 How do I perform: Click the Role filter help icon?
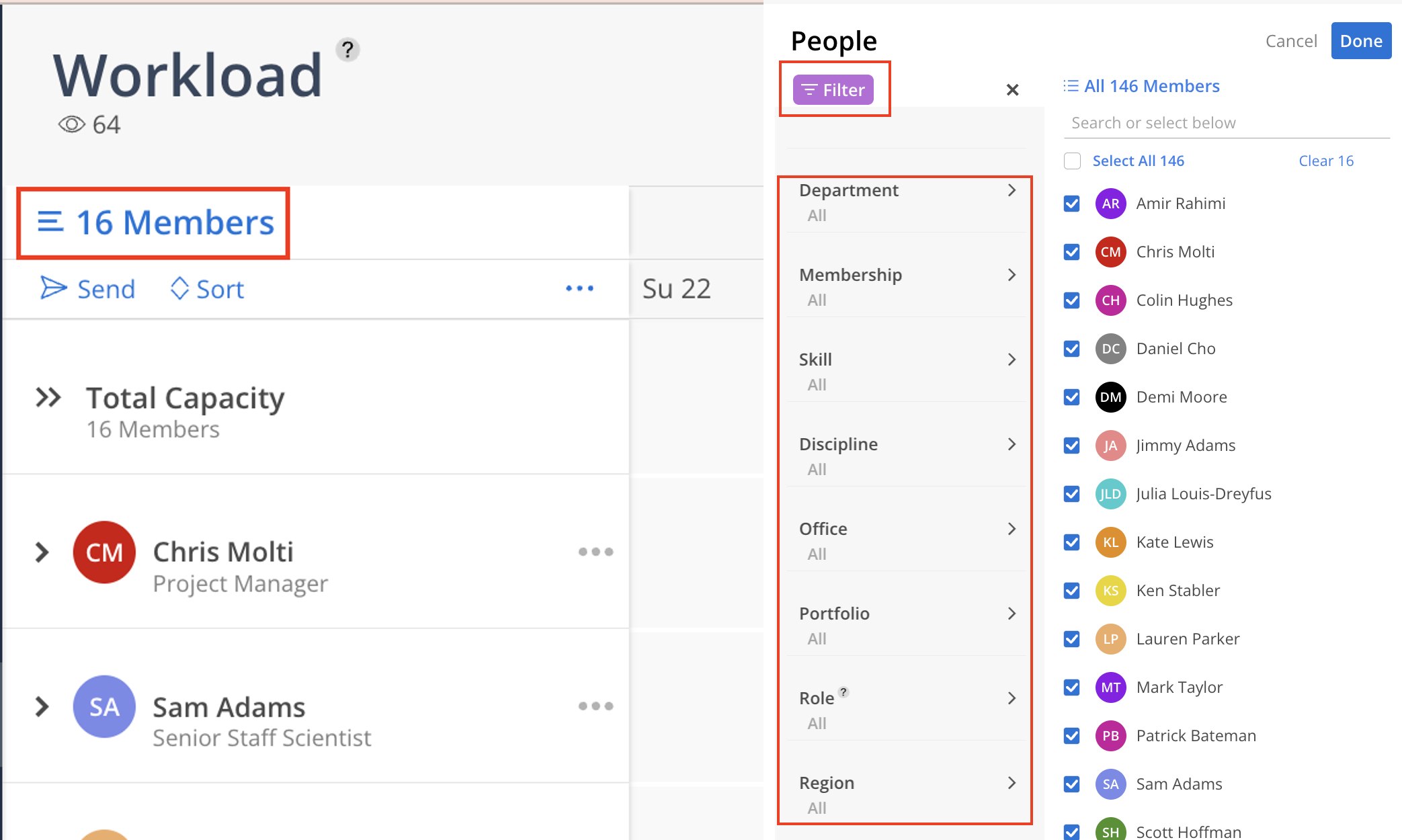click(843, 692)
